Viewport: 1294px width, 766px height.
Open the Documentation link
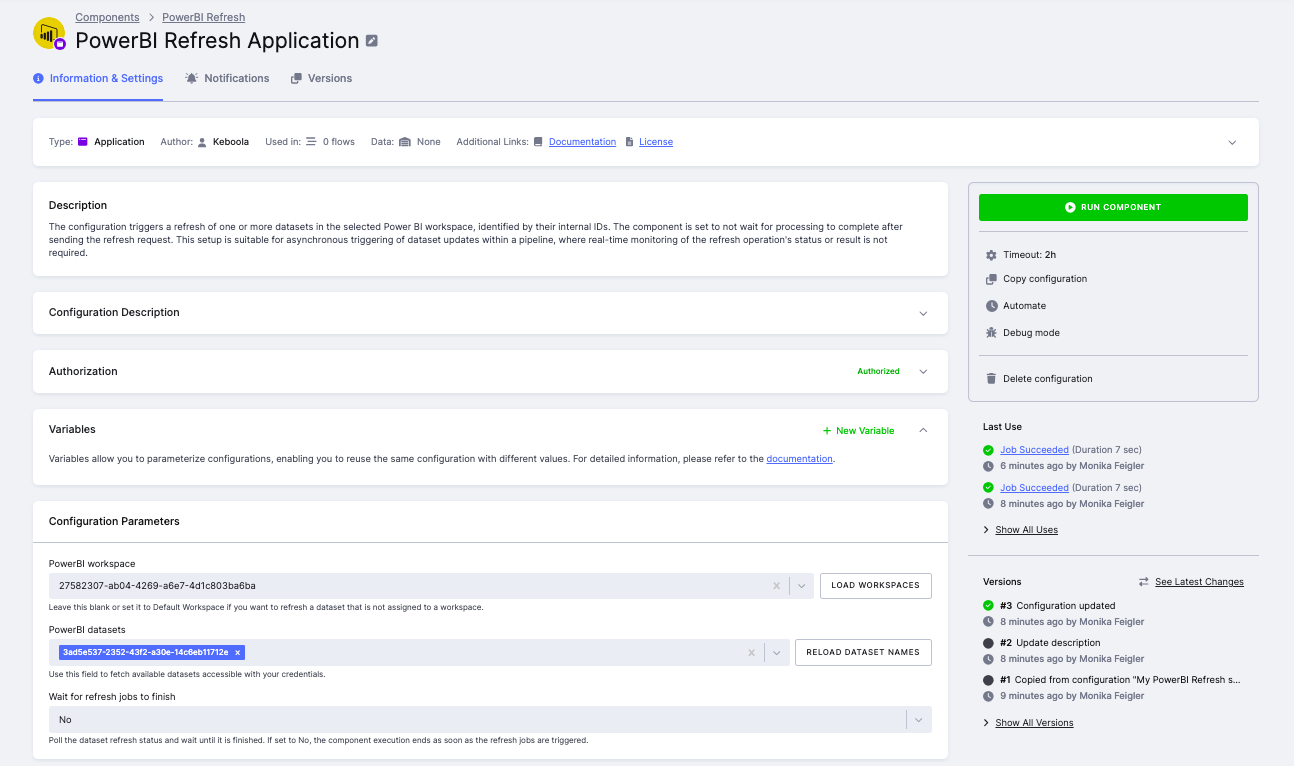[x=582, y=142]
